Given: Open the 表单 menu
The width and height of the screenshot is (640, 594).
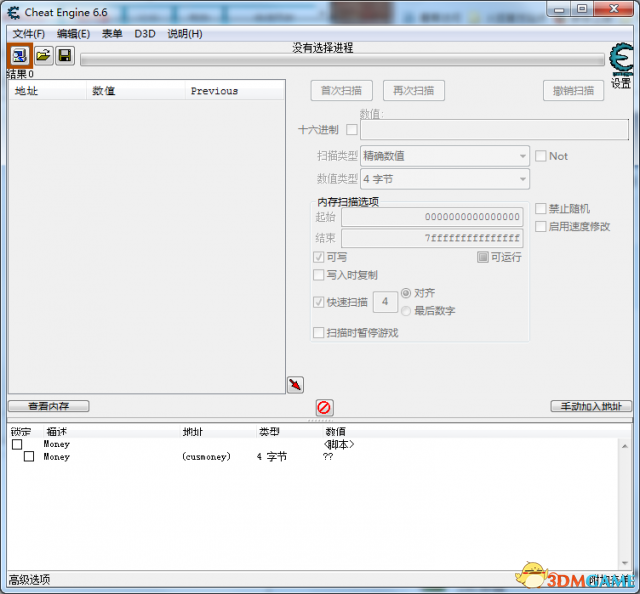Looking at the screenshot, I should pos(112,34).
